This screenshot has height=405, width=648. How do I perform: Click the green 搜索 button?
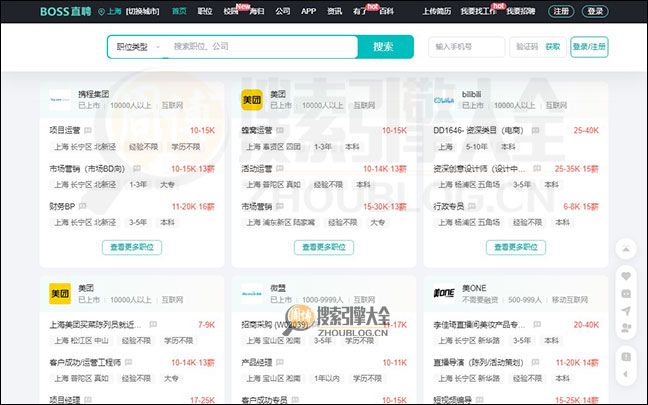pos(384,47)
